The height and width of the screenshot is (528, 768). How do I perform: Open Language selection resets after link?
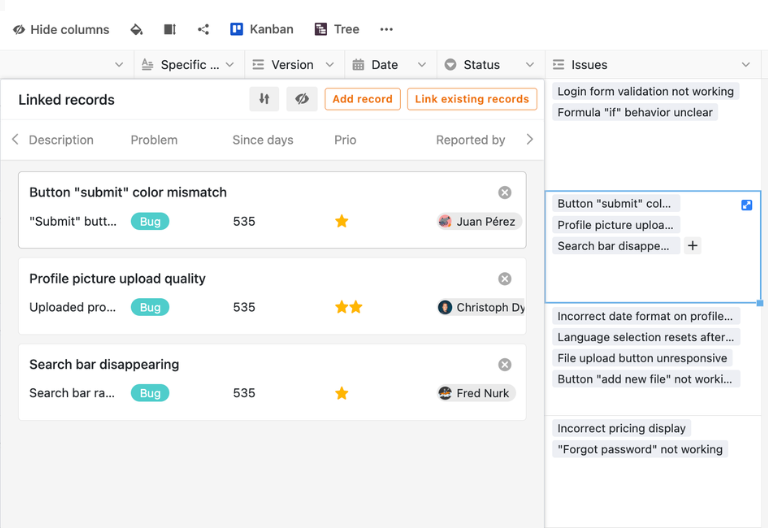646,337
